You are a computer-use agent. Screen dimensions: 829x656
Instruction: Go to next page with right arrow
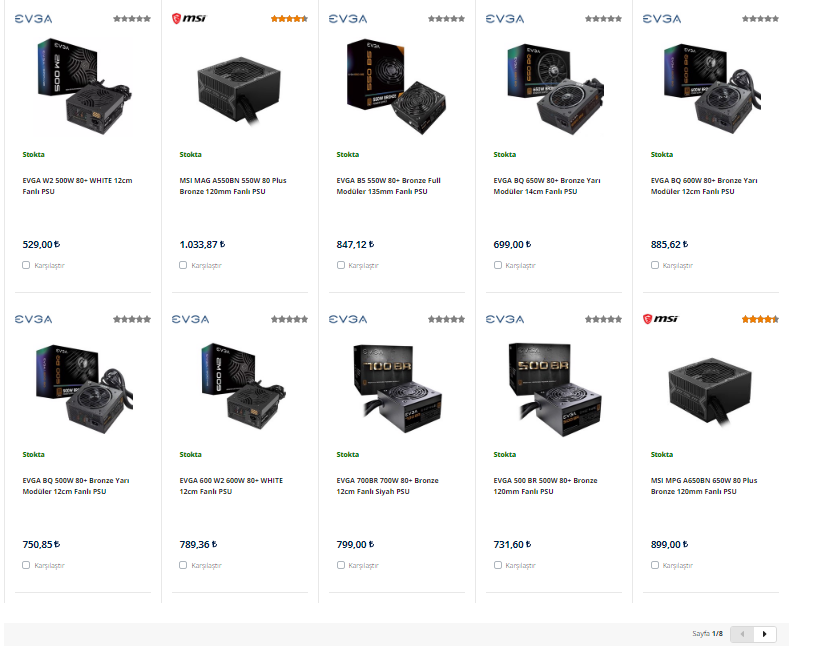(x=764, y=634)
